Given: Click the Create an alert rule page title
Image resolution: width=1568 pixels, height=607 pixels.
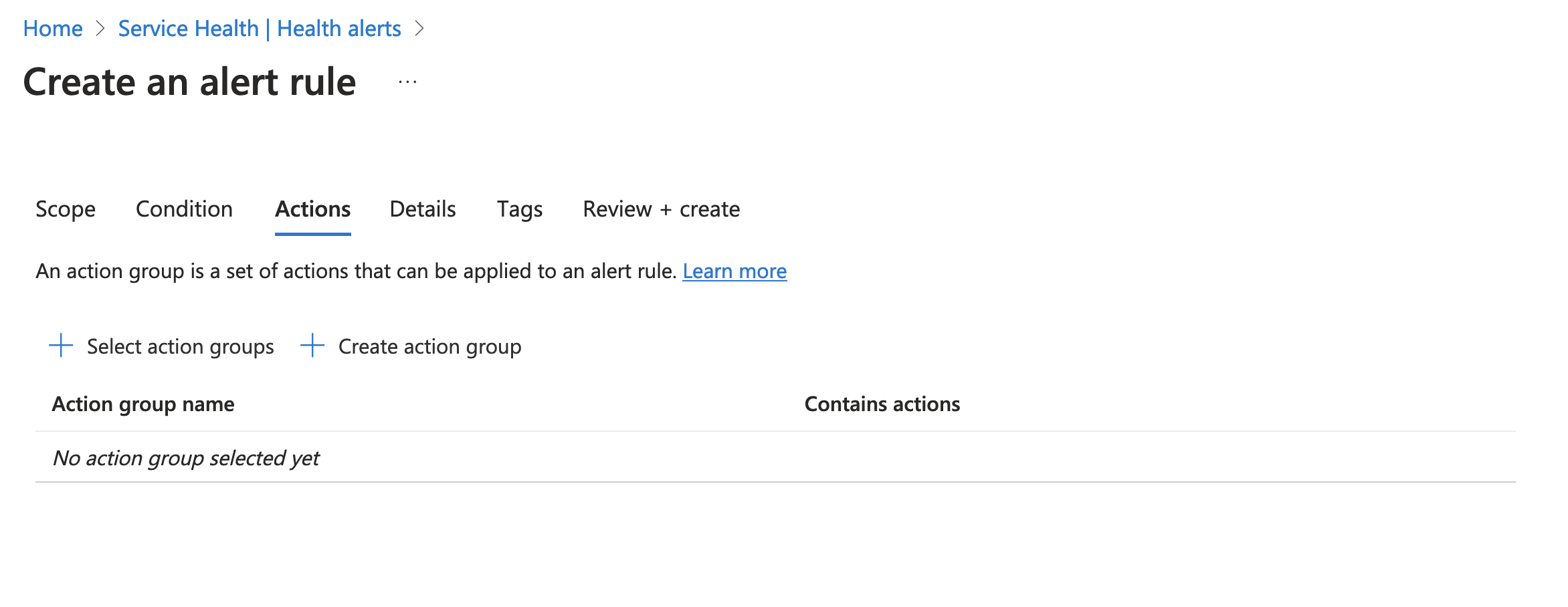Looking at the screenshot, I should tap(189, 82).
